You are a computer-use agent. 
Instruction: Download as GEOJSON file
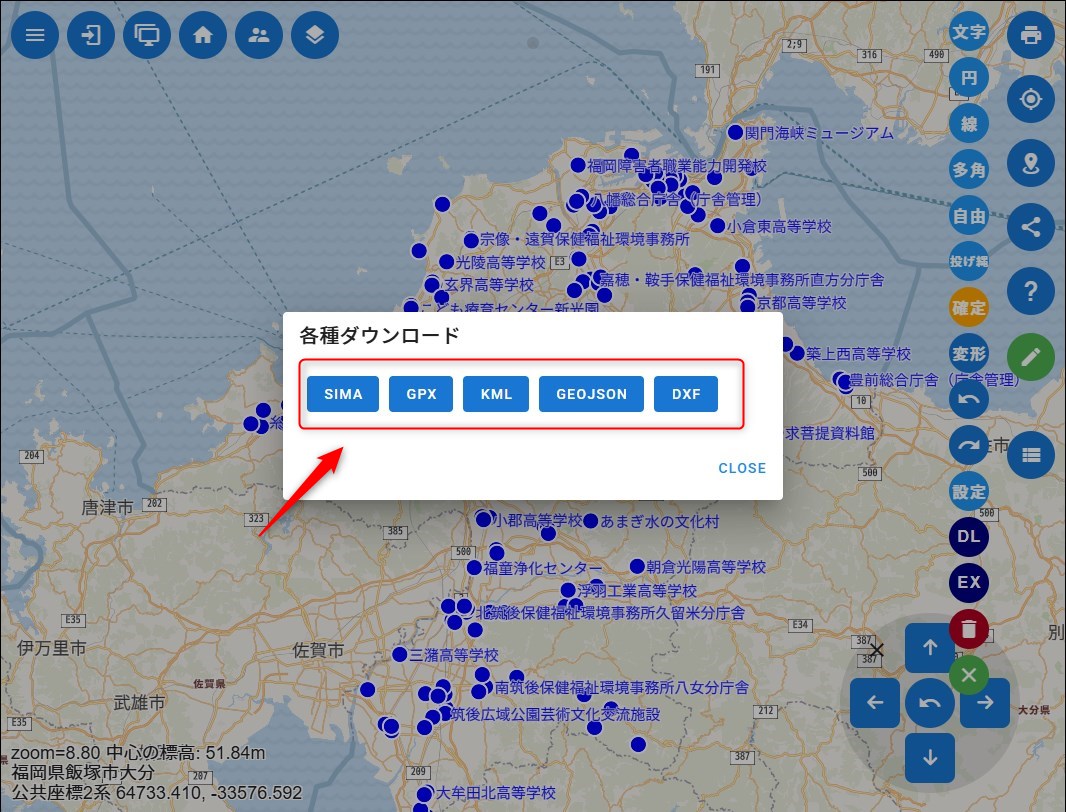point(591,394)
